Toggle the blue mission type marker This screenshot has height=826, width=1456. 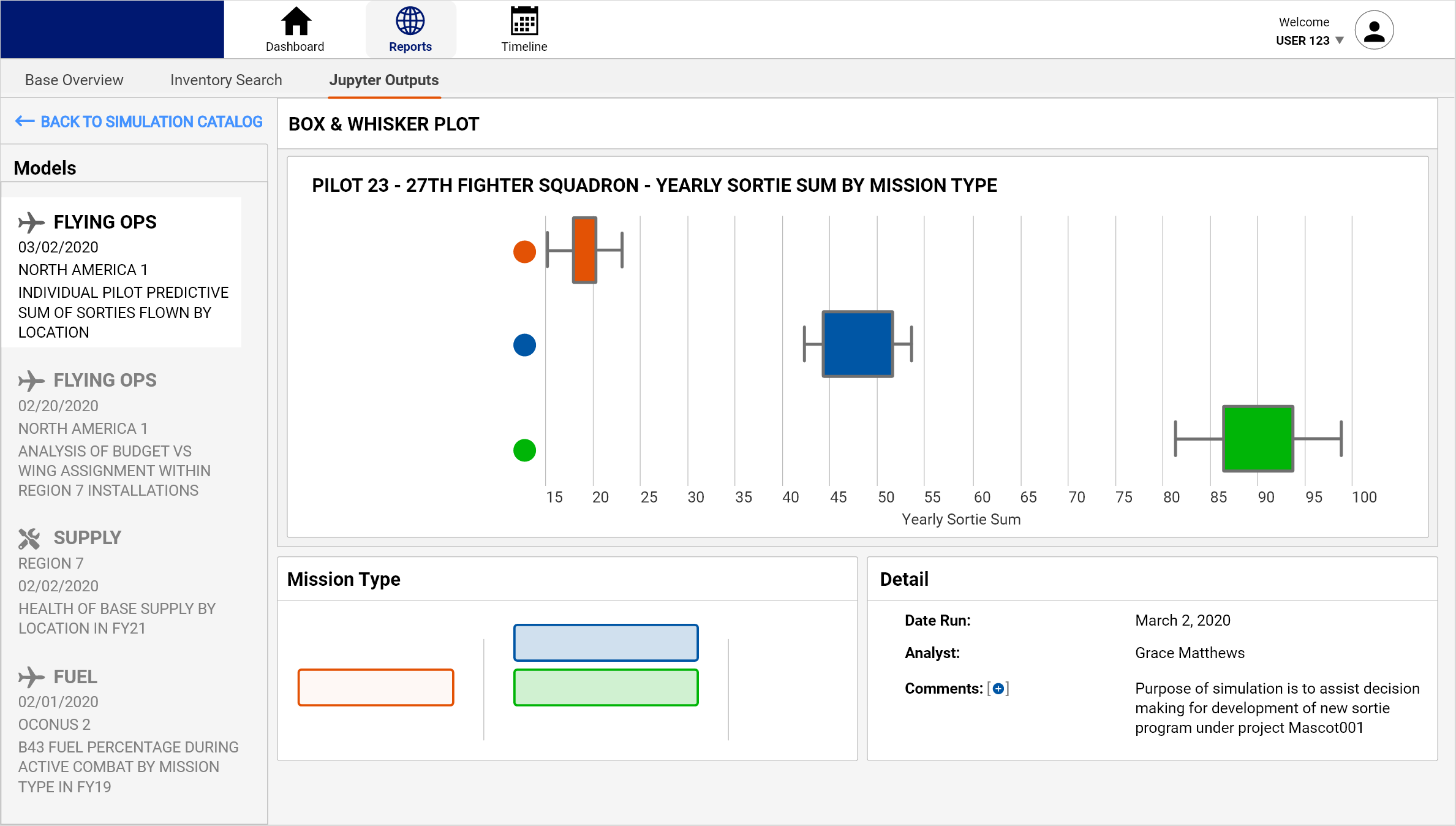524,345
